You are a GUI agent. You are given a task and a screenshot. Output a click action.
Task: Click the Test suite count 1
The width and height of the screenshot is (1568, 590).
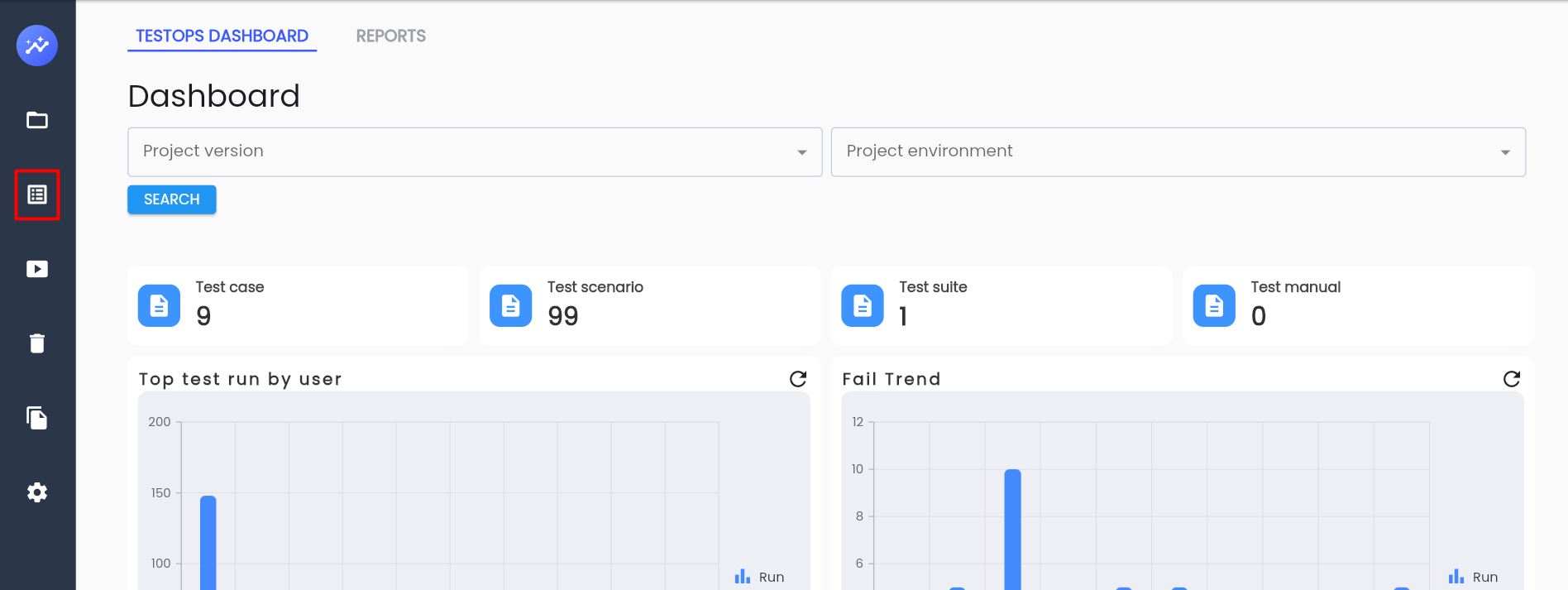903,316
